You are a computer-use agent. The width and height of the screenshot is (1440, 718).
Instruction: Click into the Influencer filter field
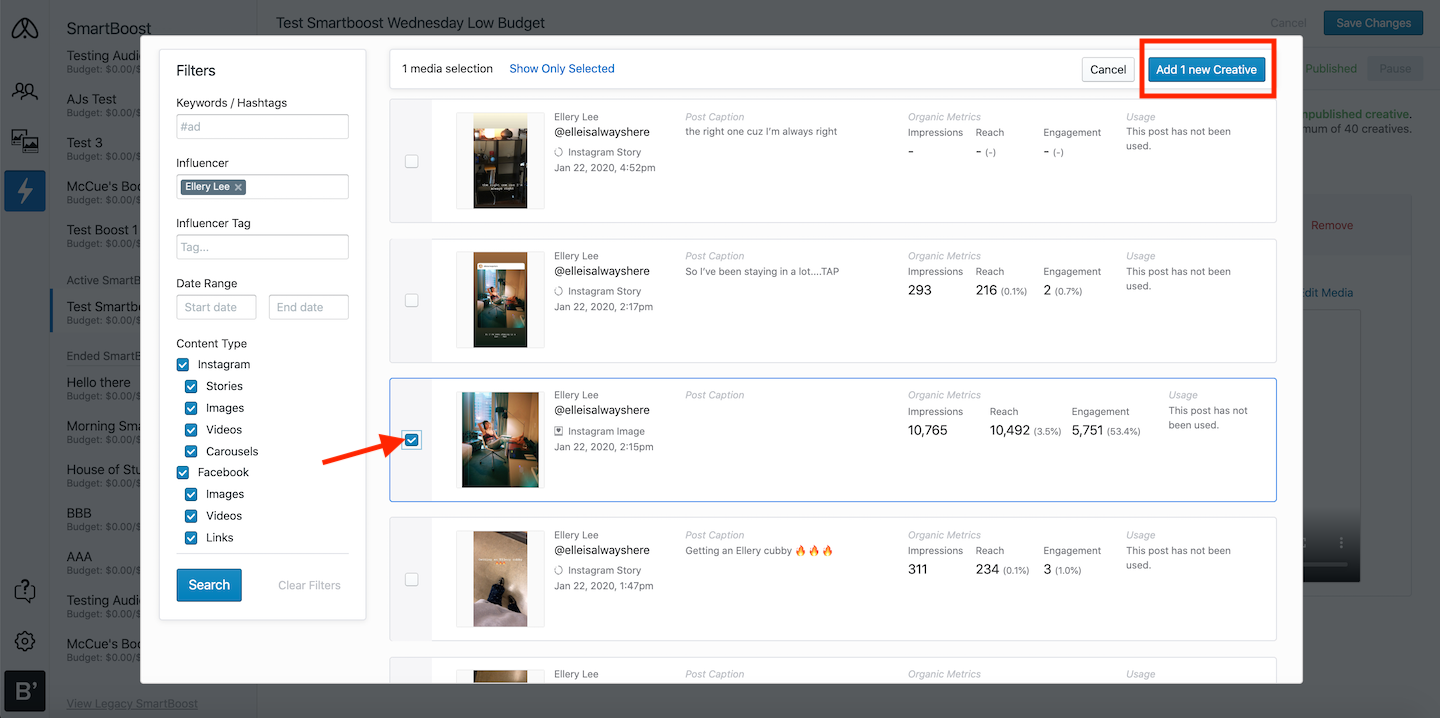click(x=262, y=187)
